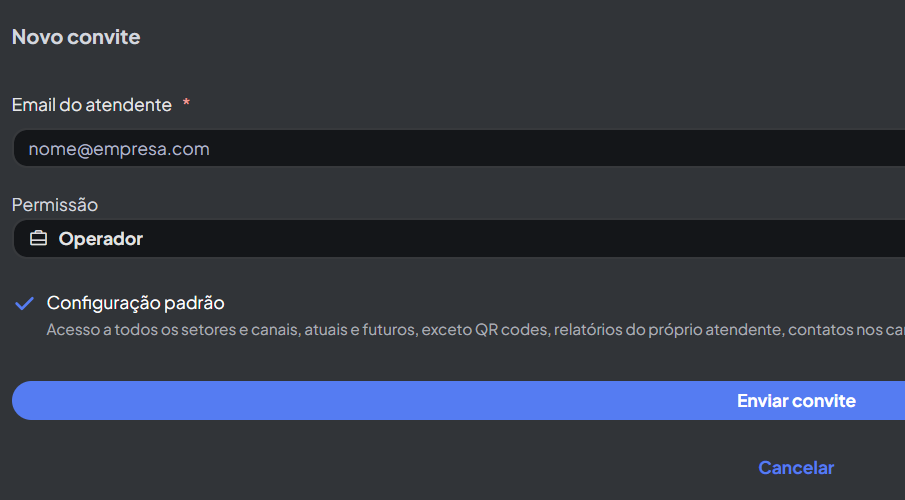Select the Operador permission text
Image resolution: width=905 pixels, height=500 pixels.
tap(100, 239)
